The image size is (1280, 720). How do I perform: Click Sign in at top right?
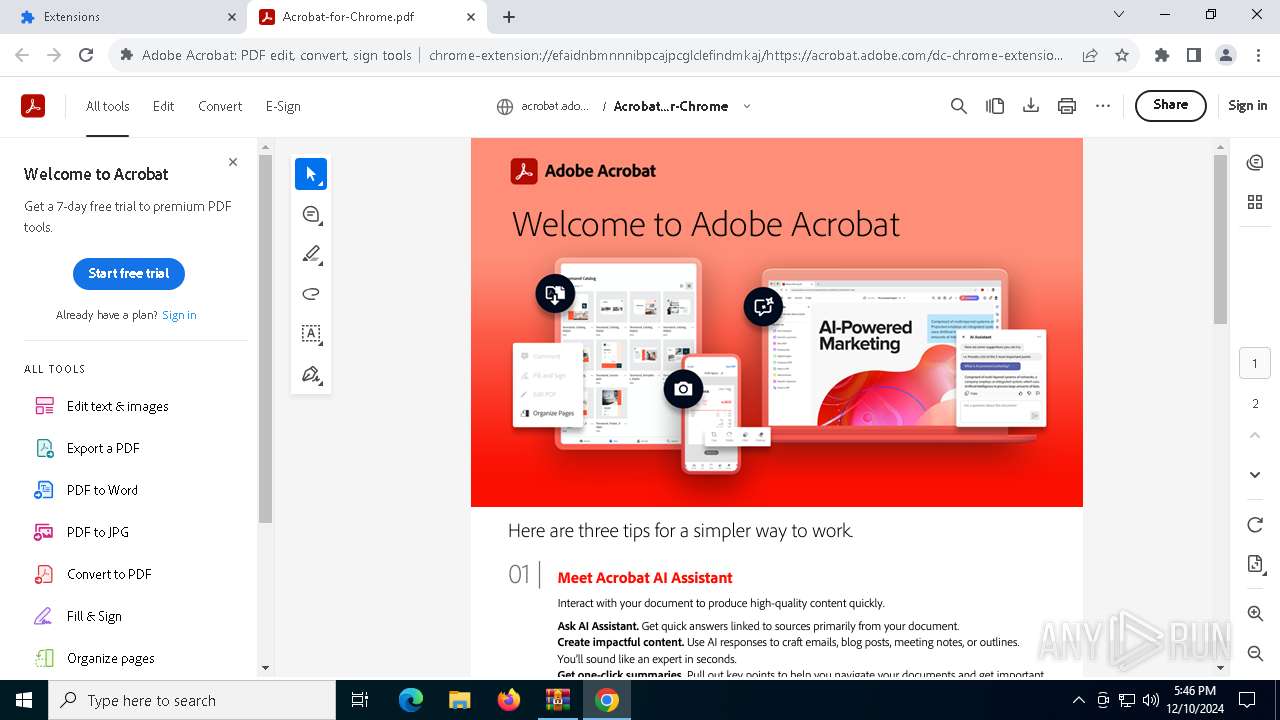coord(1247,105)
